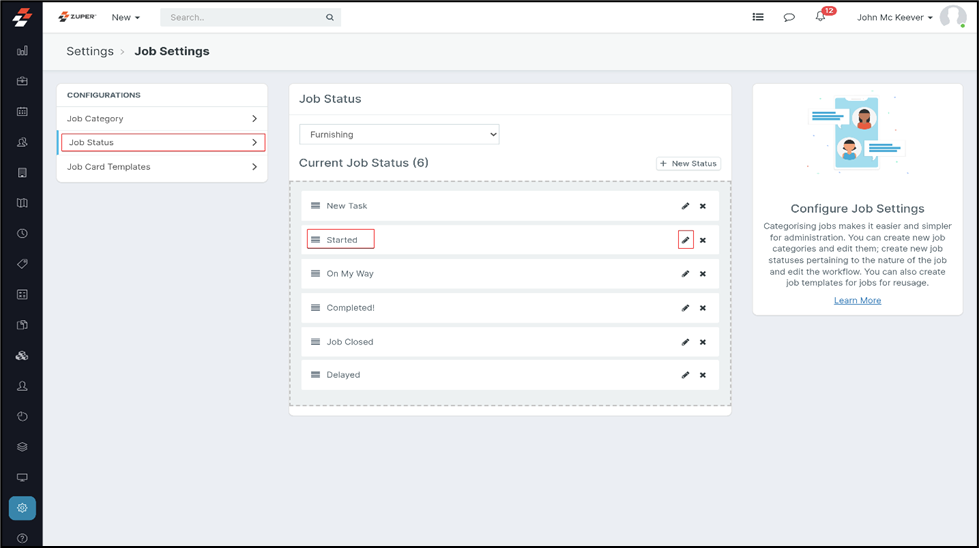
Task: Edit the New Task status
Action: (x=686, y=206)
